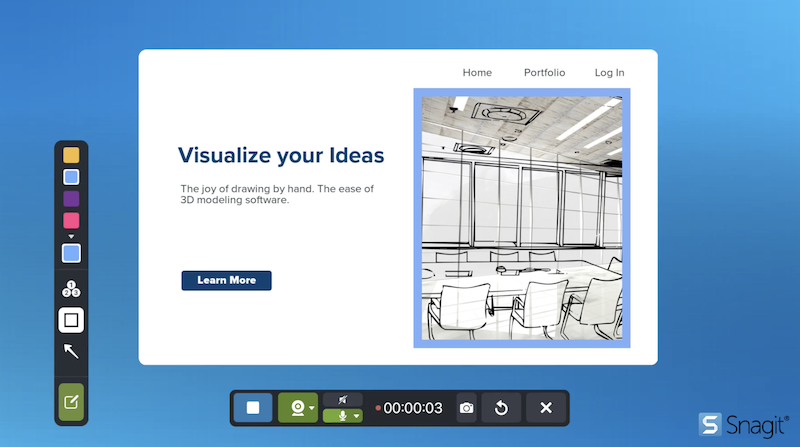Restart the recording with the circular arrow

502,408
